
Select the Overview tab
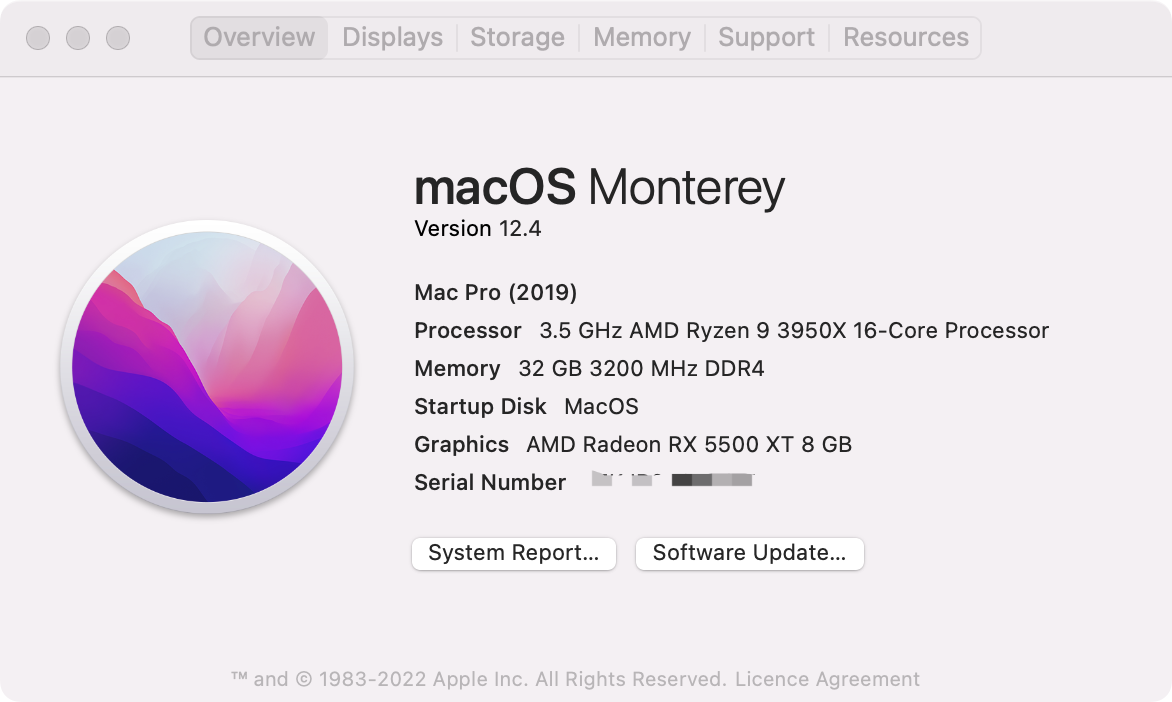tap(259, 38)
